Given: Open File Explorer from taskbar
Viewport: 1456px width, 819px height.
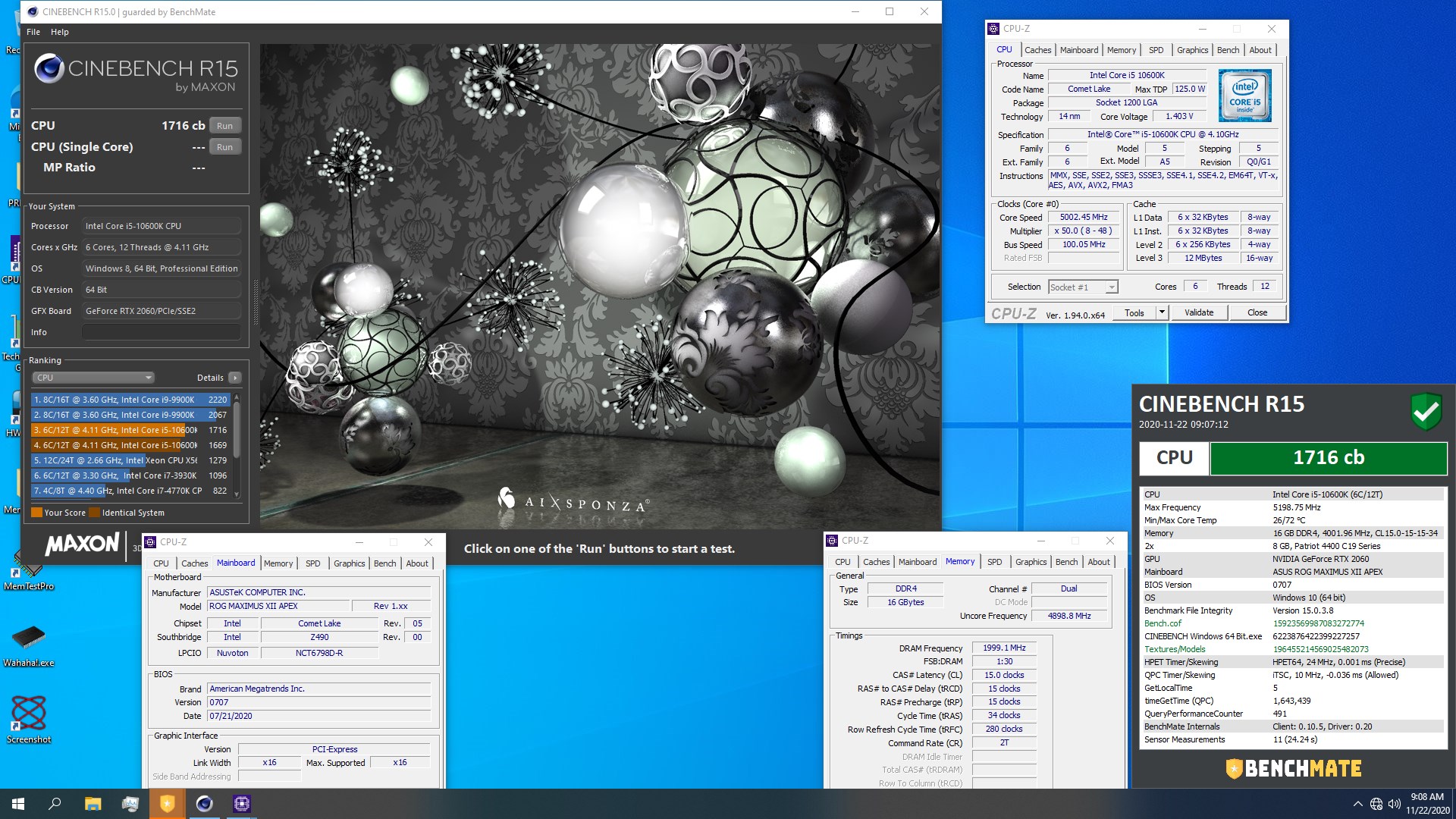Looking at the screenshot, I should click(93, 804).
